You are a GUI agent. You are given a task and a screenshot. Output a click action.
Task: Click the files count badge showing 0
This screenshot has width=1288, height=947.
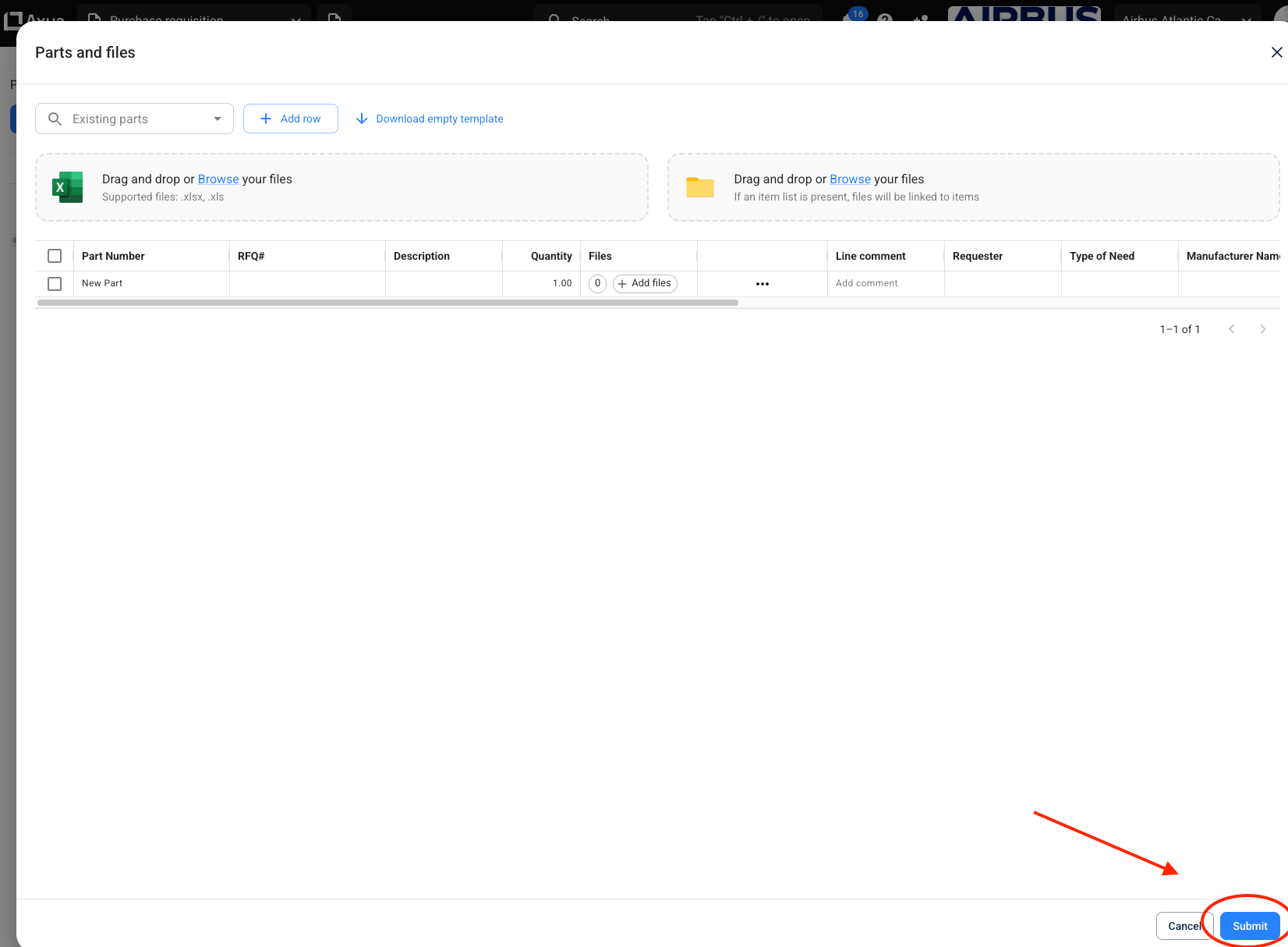pyautogui.click(x=597, y=284)
